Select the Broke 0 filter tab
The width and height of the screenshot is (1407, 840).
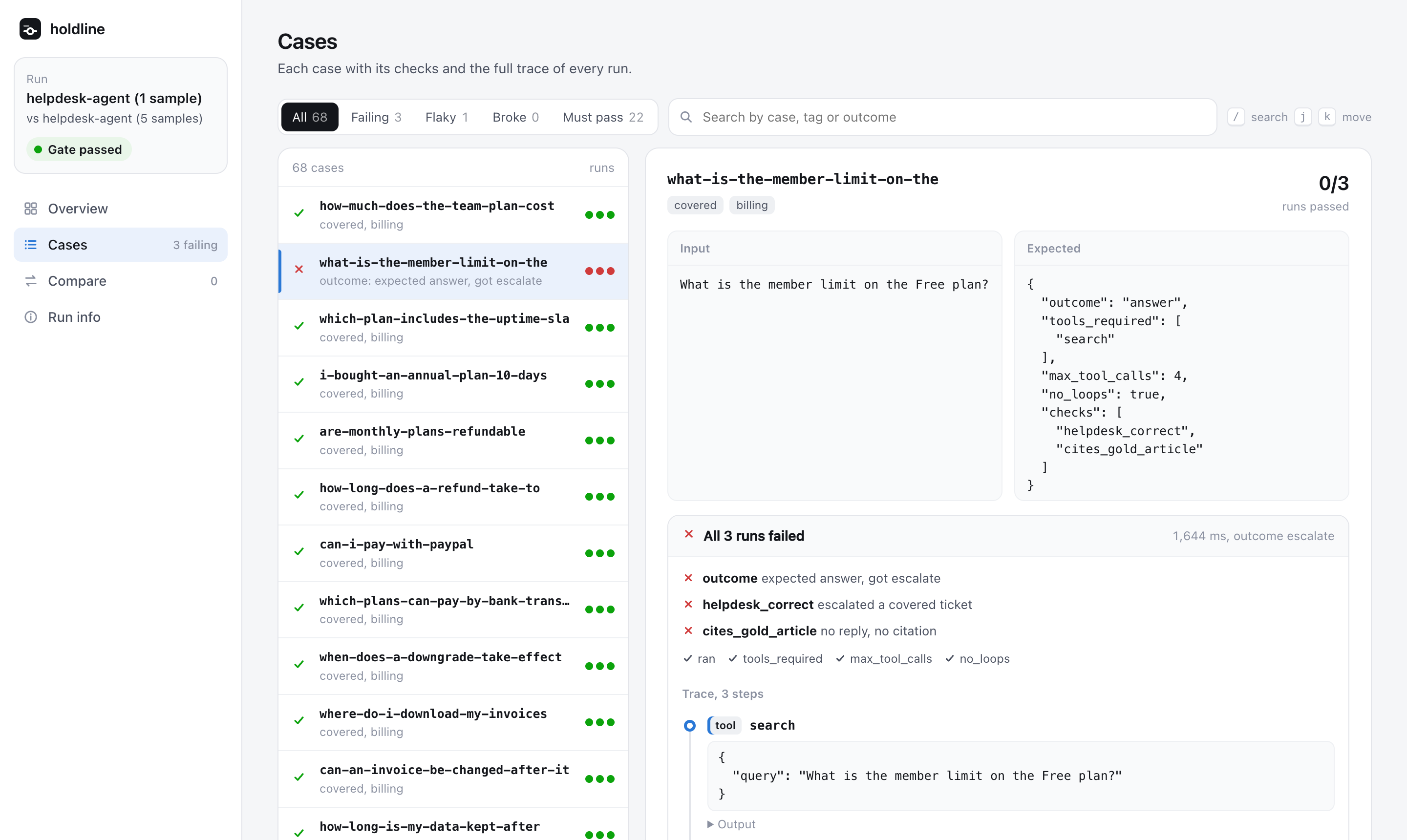click(x=515, y=117)
